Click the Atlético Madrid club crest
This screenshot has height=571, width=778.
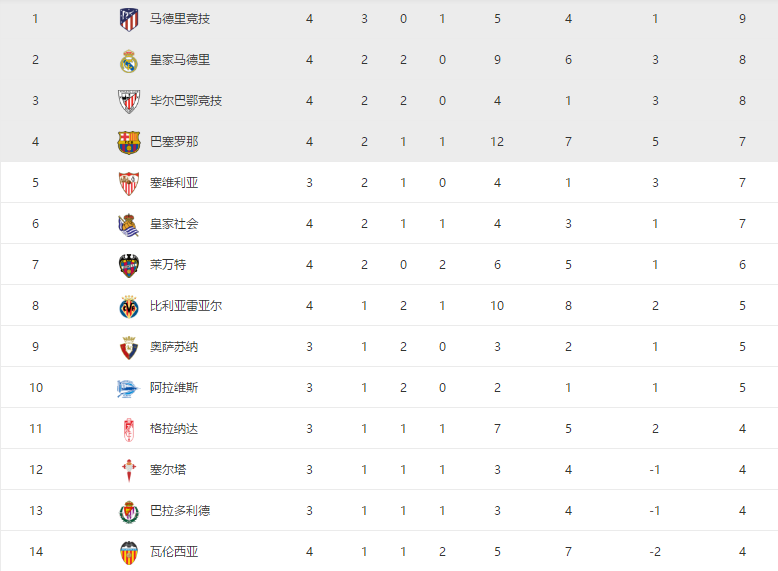pos(129,19)
